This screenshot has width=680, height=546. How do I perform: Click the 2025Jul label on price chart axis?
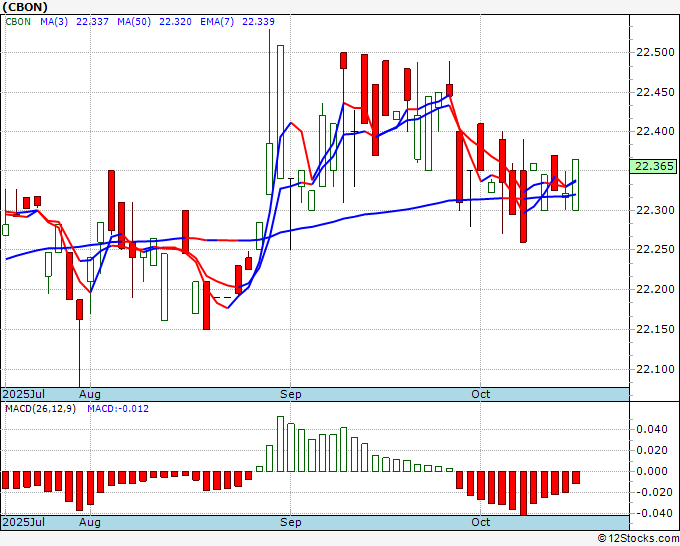tap(24, 394)
